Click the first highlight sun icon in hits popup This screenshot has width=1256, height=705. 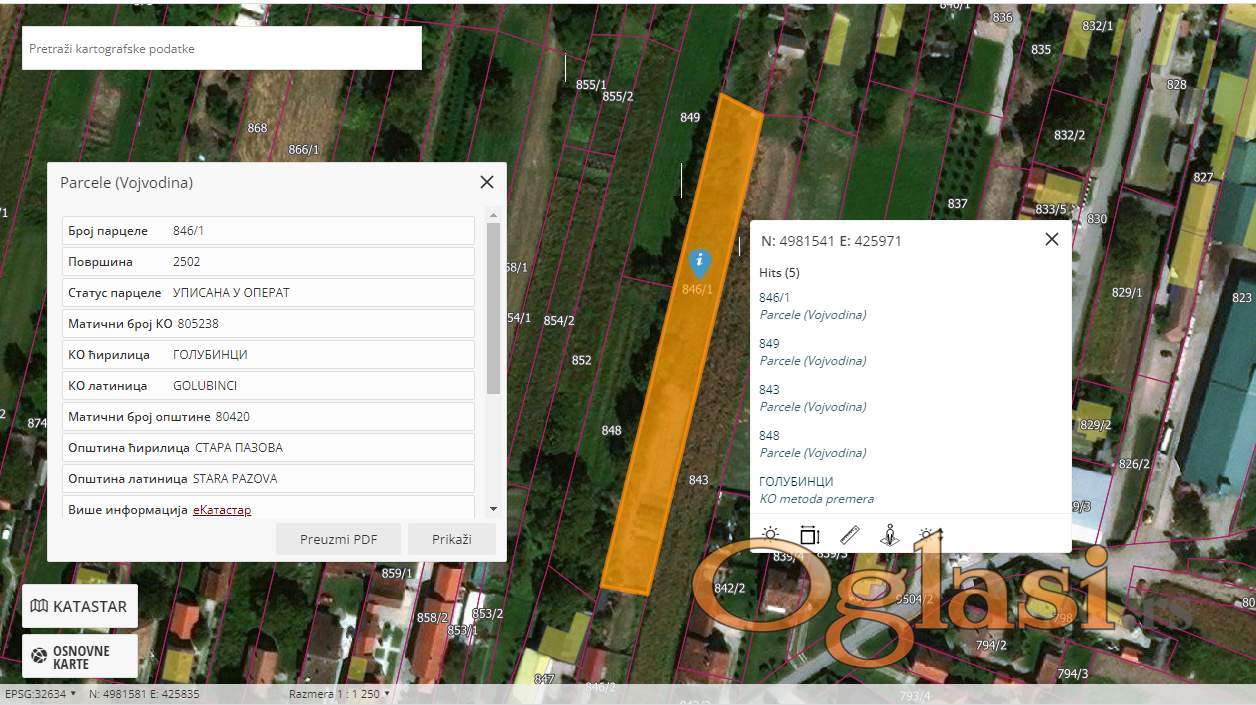(770, 534)
